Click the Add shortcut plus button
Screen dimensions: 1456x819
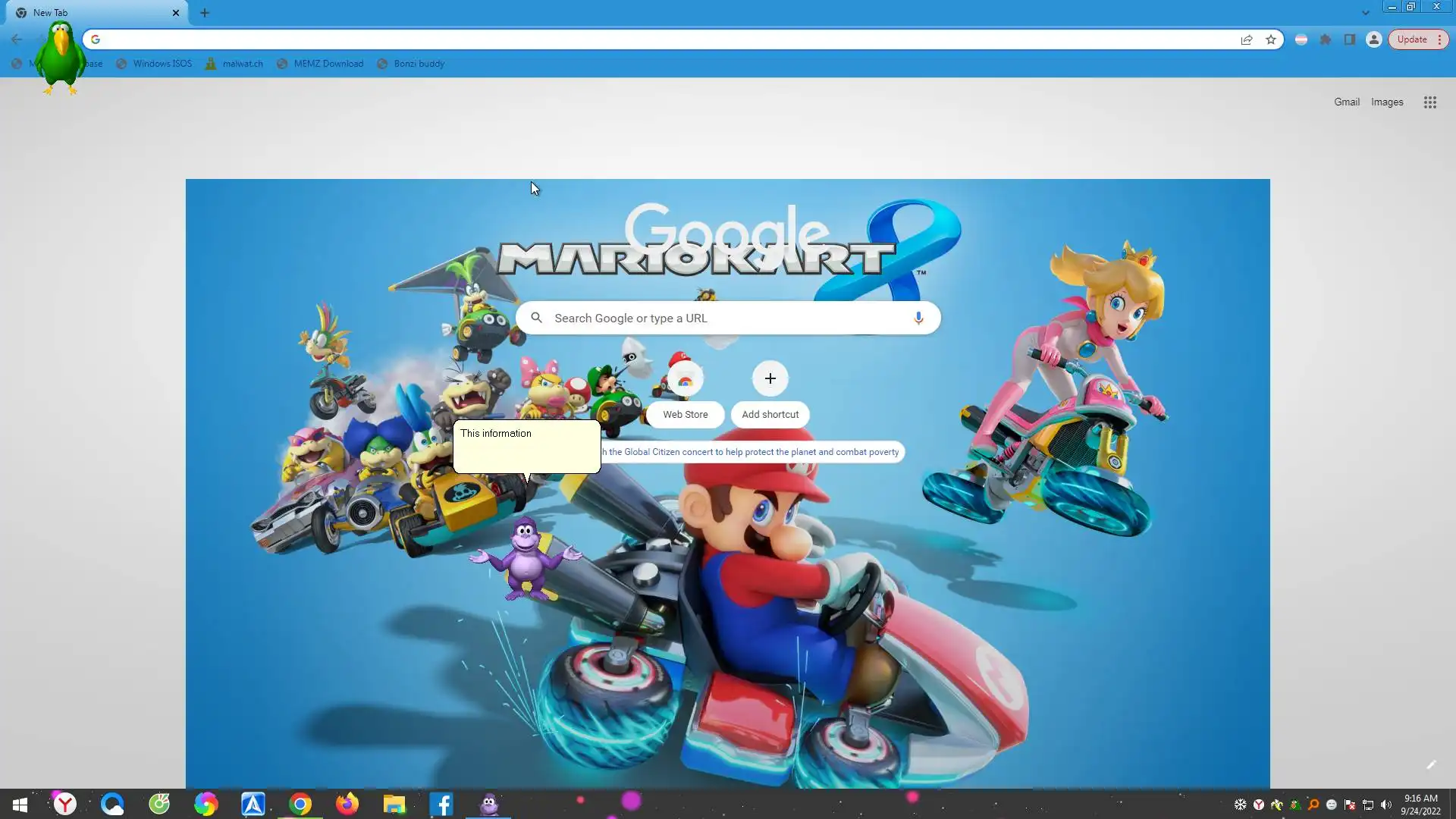coord(770,379)
